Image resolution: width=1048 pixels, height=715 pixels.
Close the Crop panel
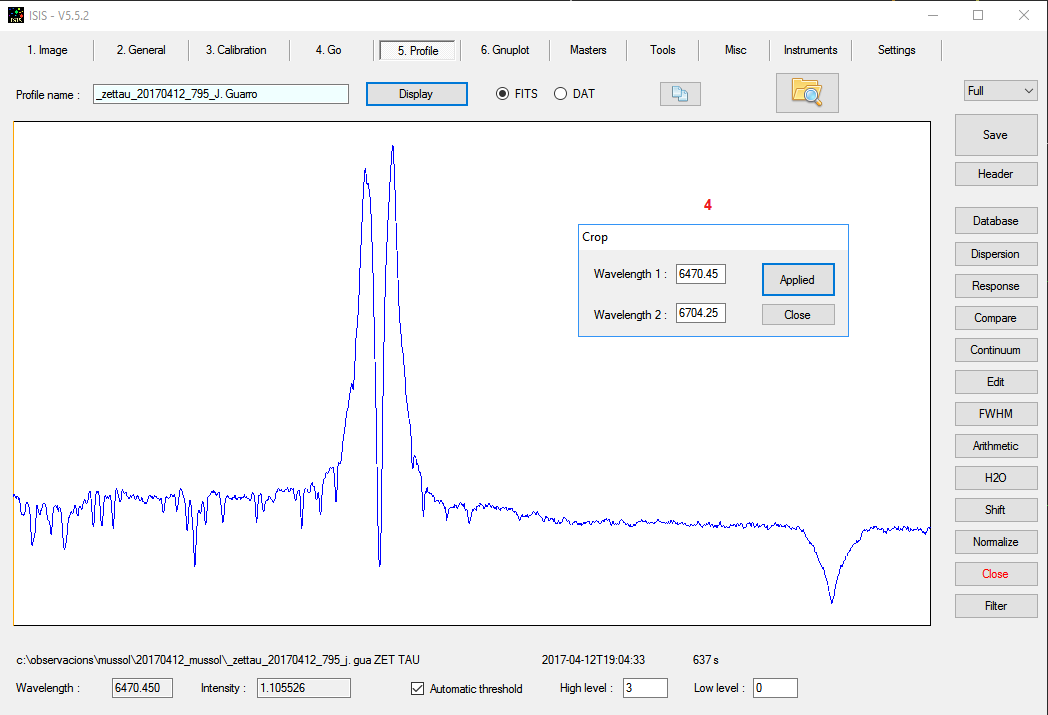point(797,314)
